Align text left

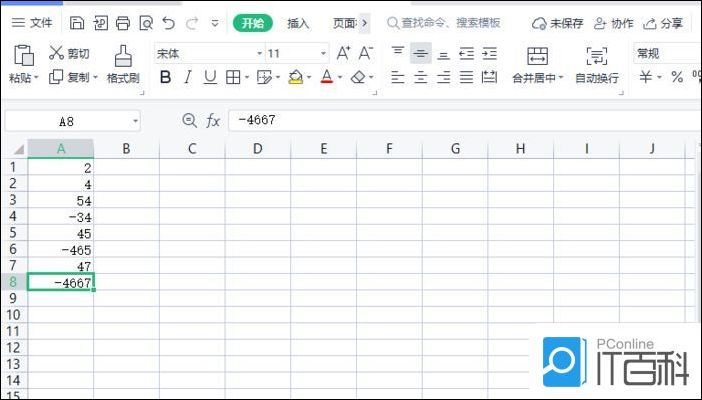398,77
